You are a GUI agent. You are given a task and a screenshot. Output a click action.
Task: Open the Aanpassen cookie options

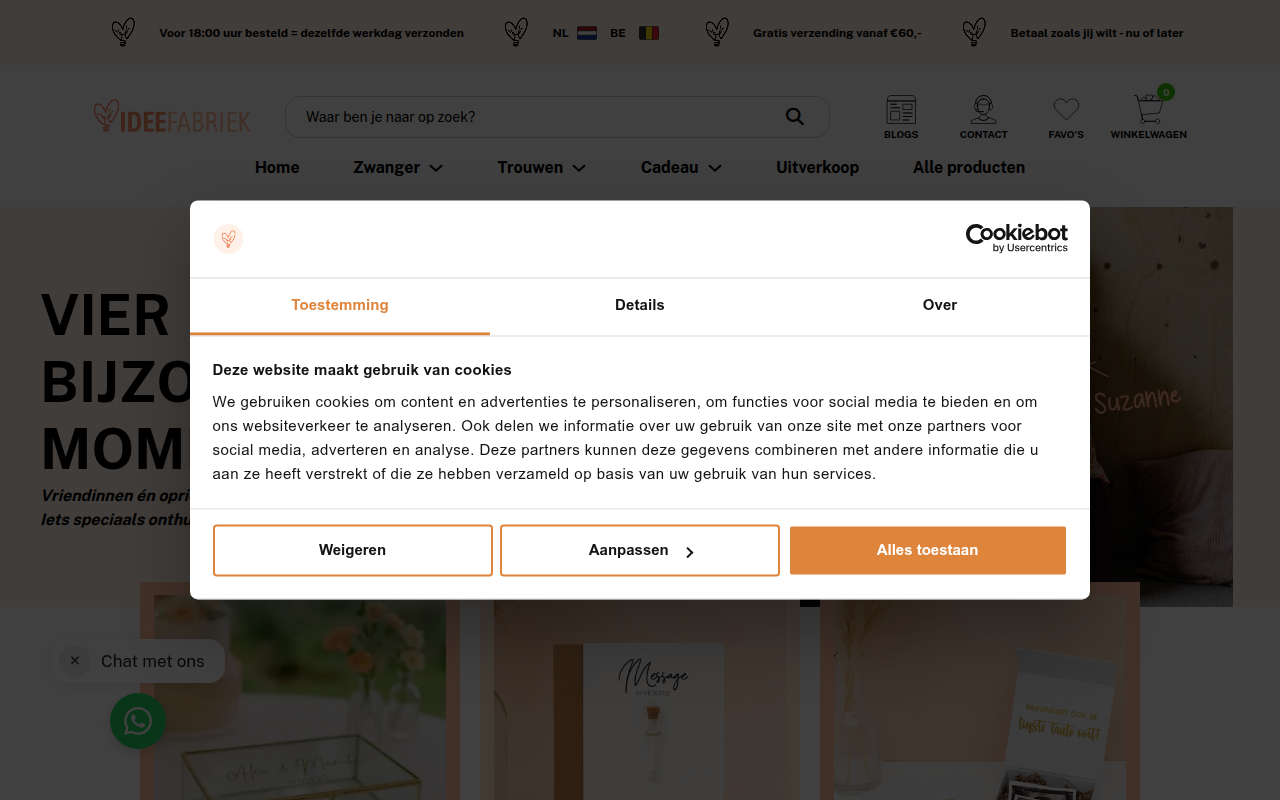[640, 551]
